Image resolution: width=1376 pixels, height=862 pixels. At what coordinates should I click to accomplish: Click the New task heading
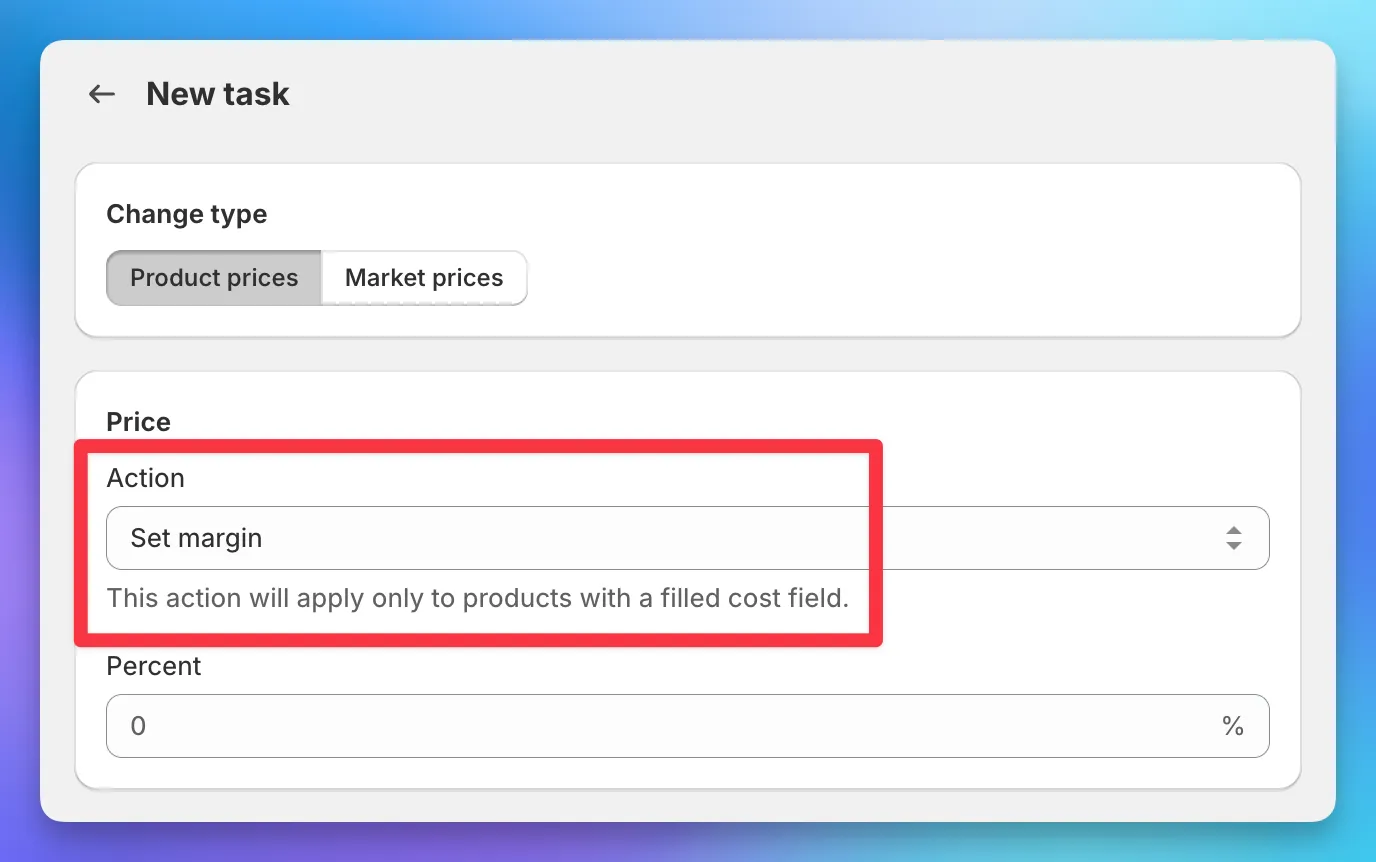pyautogui.click(x=218, y=93)
